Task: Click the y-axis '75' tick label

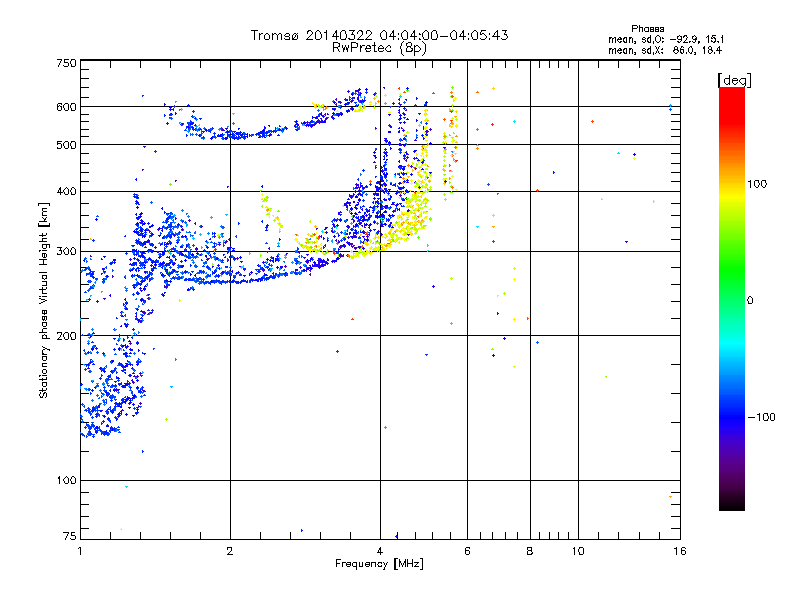Action: pos(70,536)
